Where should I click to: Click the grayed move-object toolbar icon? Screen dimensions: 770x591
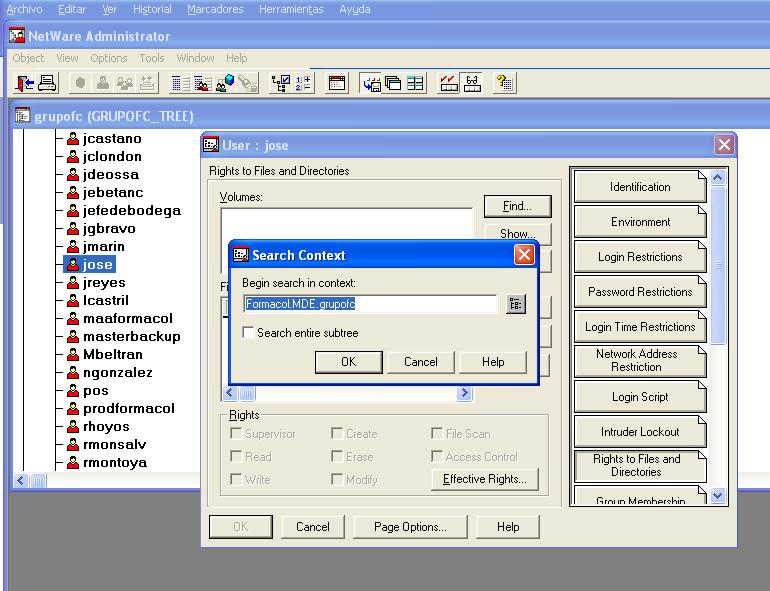(147, 83)
